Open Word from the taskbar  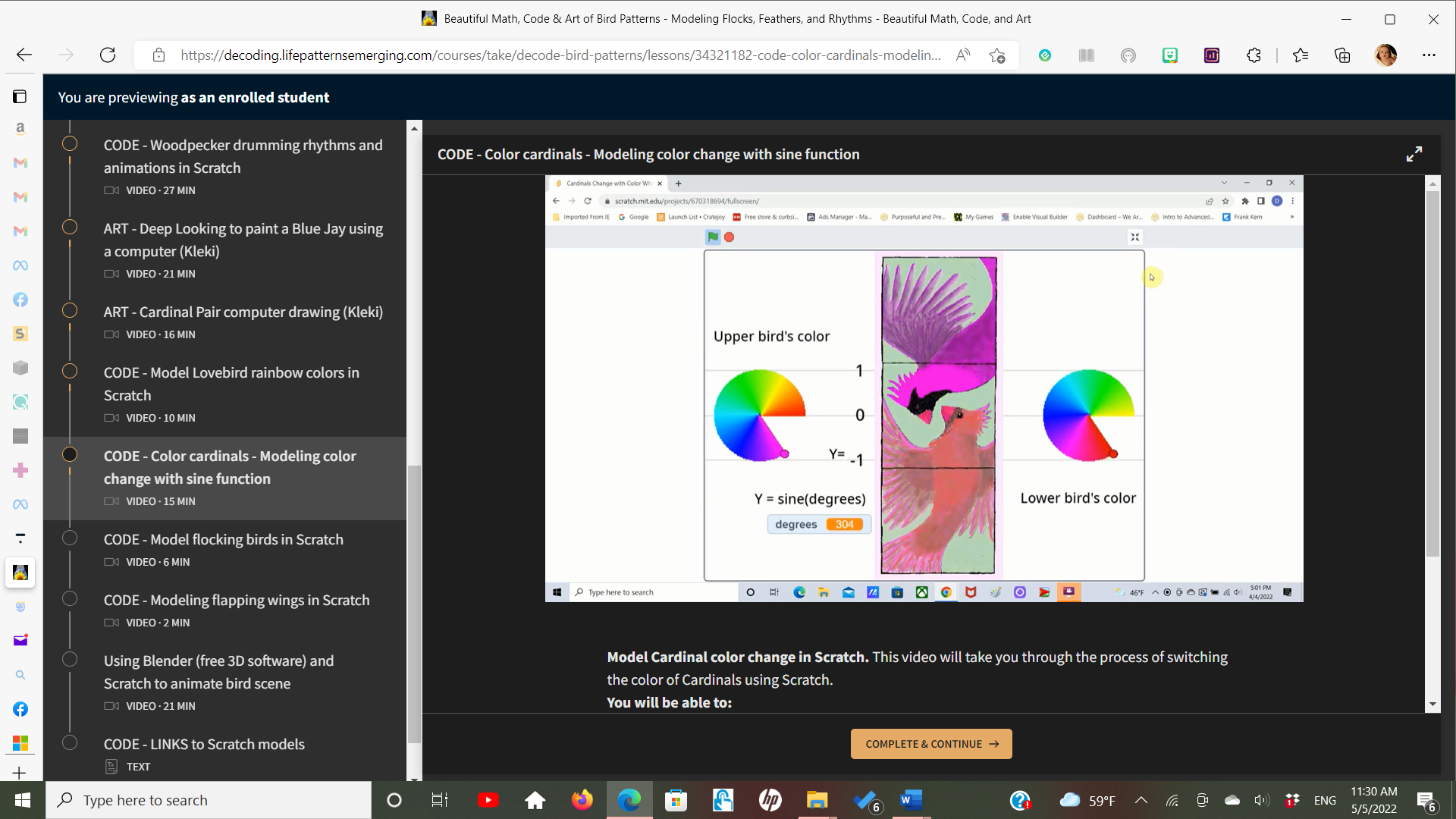point(911,800)
